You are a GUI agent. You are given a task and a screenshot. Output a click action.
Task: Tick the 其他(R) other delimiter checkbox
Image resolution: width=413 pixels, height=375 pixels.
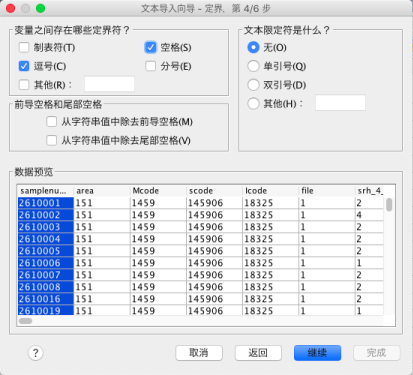click(x=24, y=85)
